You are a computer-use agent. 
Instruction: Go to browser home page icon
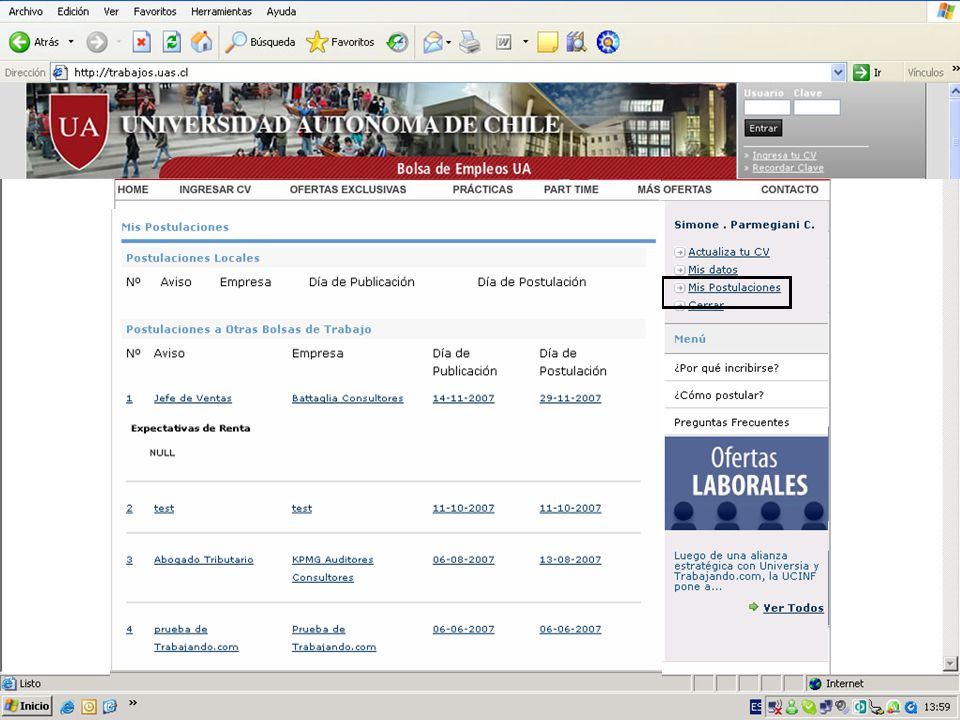tap(201, 42)
